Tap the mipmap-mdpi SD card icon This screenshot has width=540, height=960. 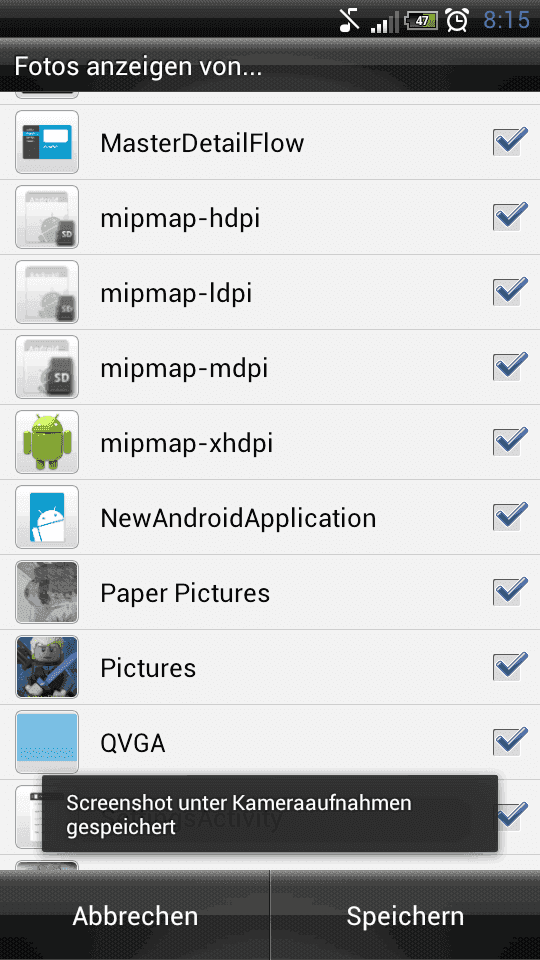pos(47,367)
